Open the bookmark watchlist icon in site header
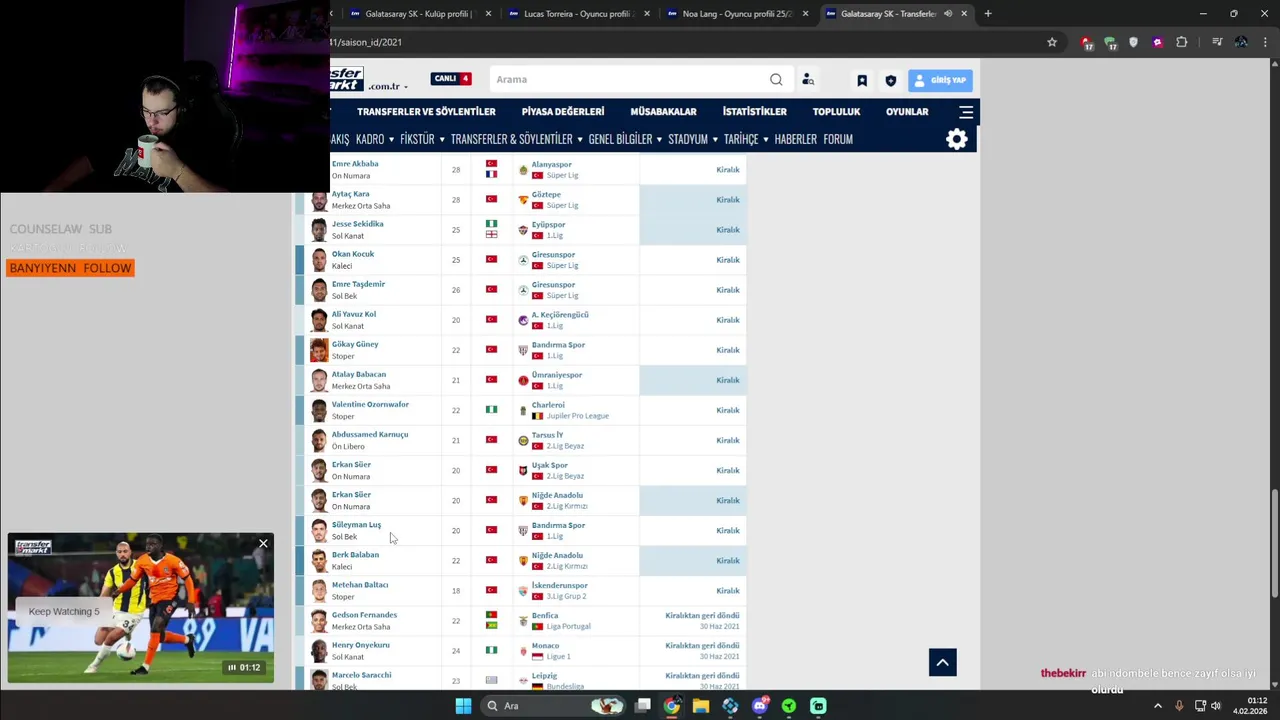 862,80
